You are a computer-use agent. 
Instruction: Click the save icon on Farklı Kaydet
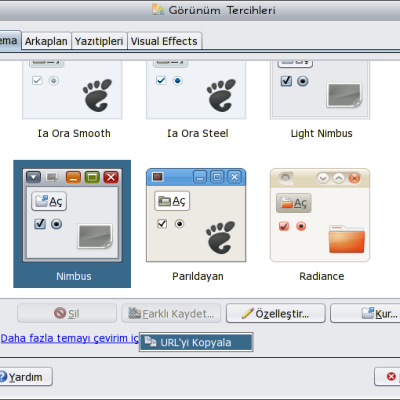tap(135, 313)
